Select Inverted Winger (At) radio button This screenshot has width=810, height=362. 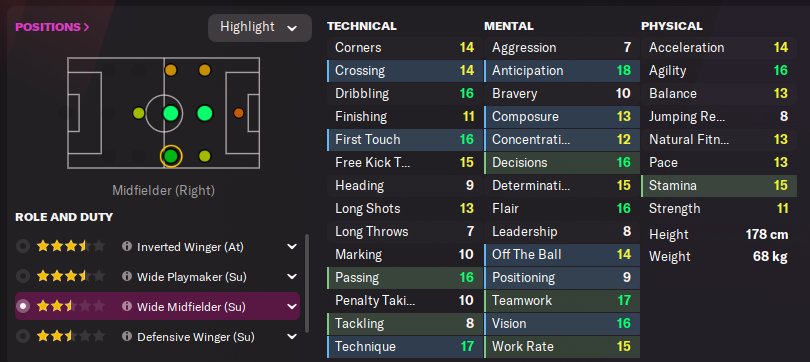click(x=22, y=246)
